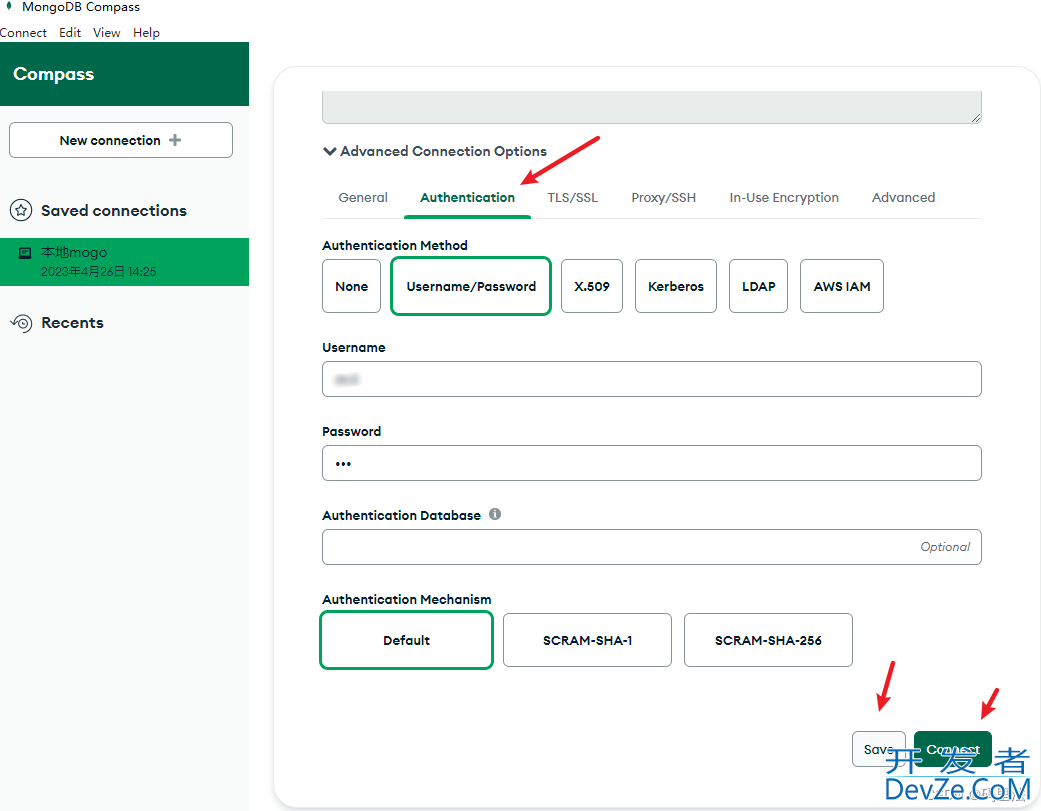Open the Edit menu
The width and height of the screenshot is (1041, 811).
70,33
